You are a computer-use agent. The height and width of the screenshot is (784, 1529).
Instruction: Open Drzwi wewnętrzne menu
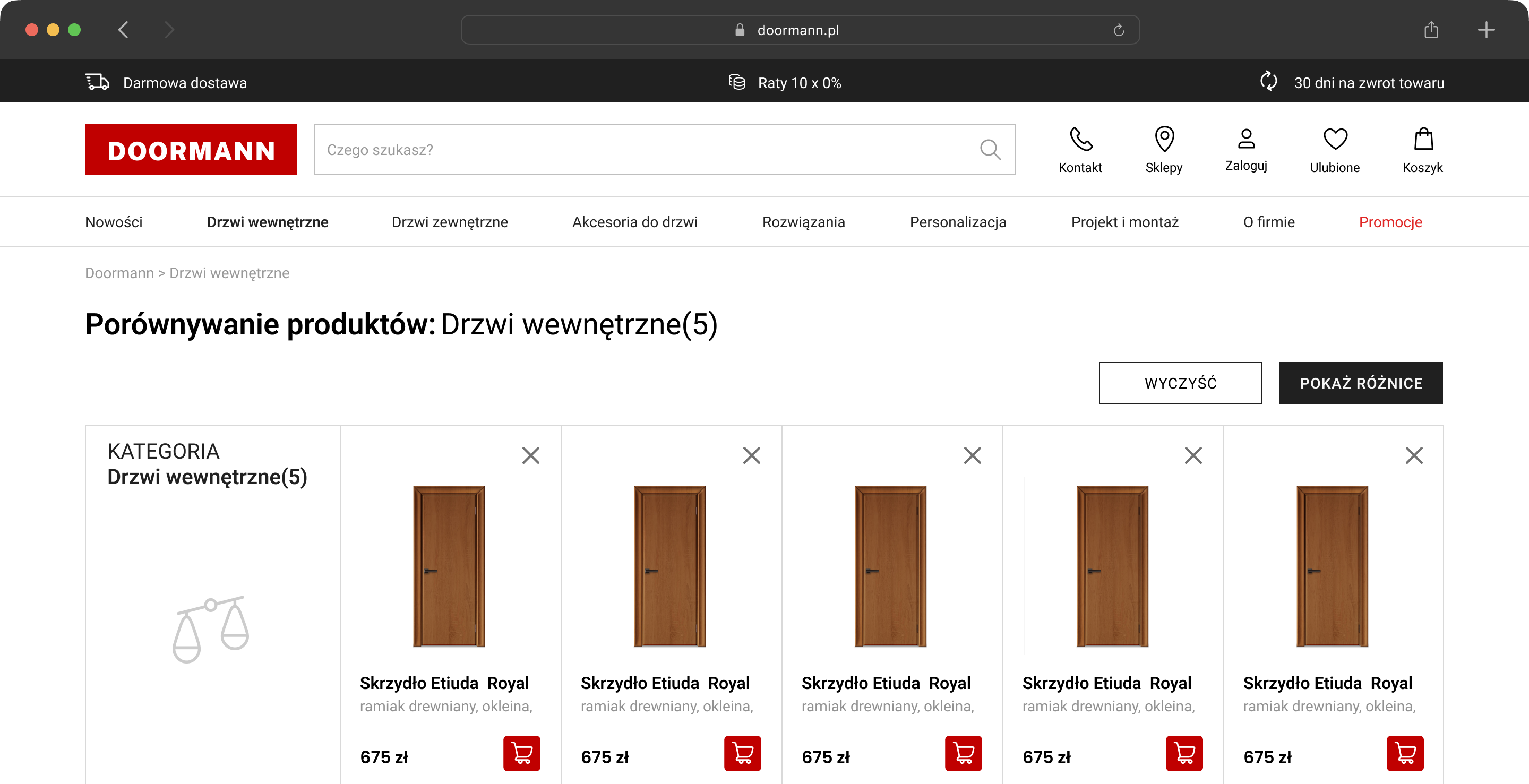point(267,222)
